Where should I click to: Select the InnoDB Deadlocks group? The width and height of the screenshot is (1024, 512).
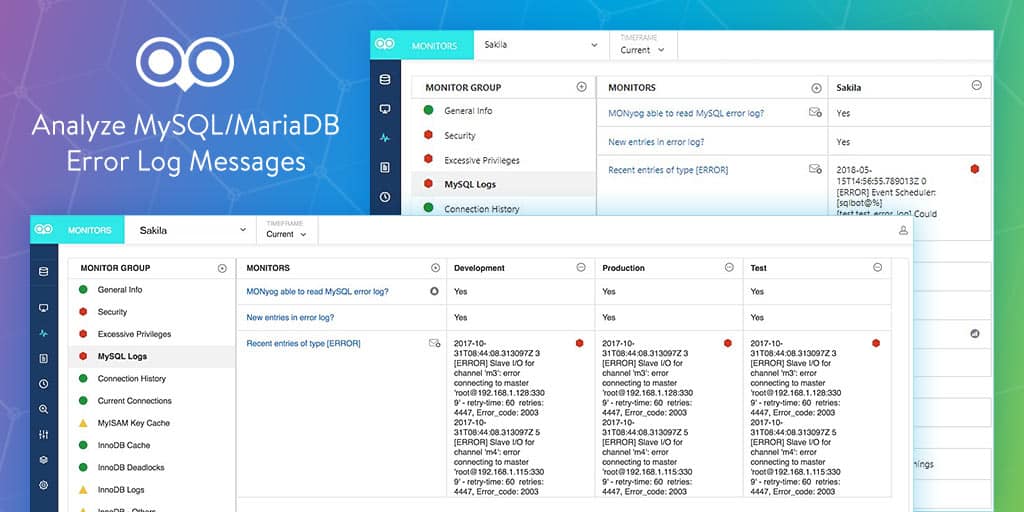pyautogui.click(x=152, y=468)
